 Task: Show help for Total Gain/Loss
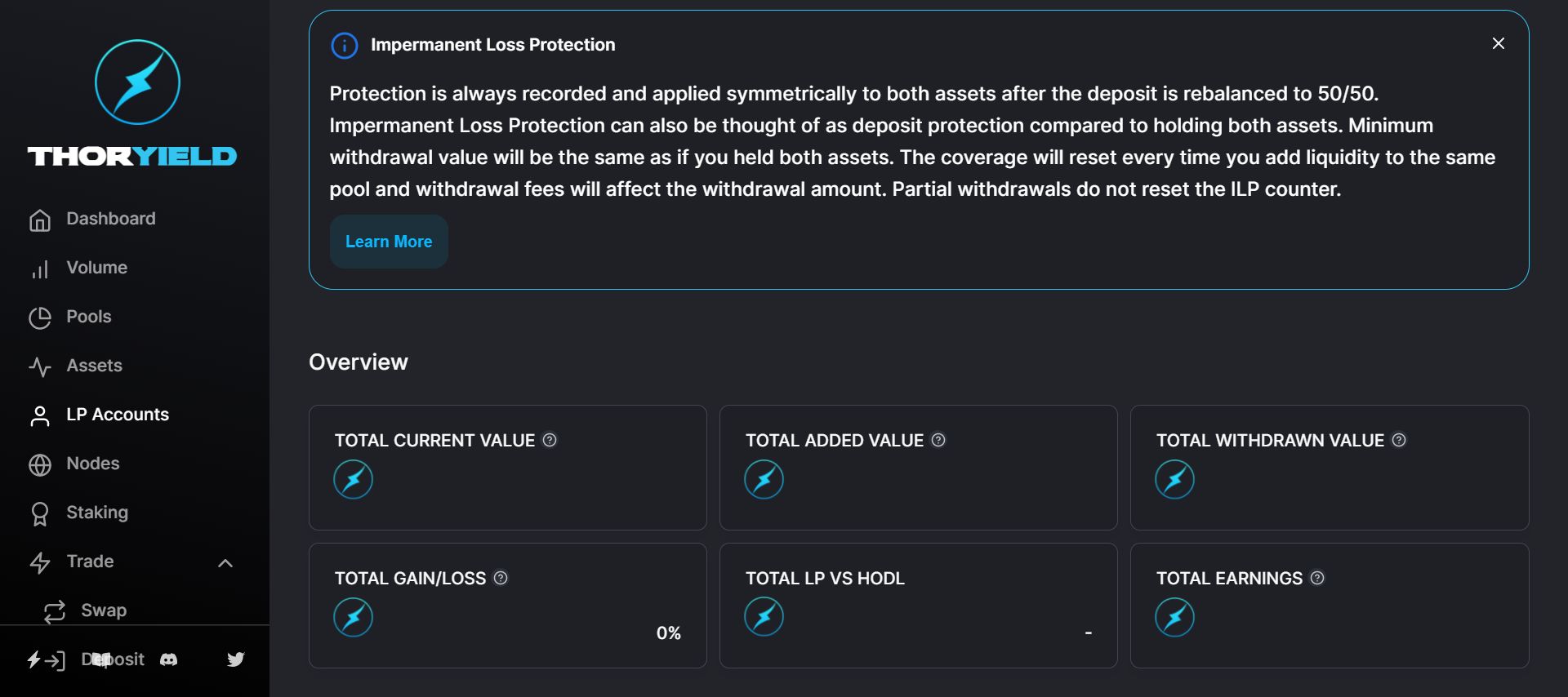coord(501,578)
